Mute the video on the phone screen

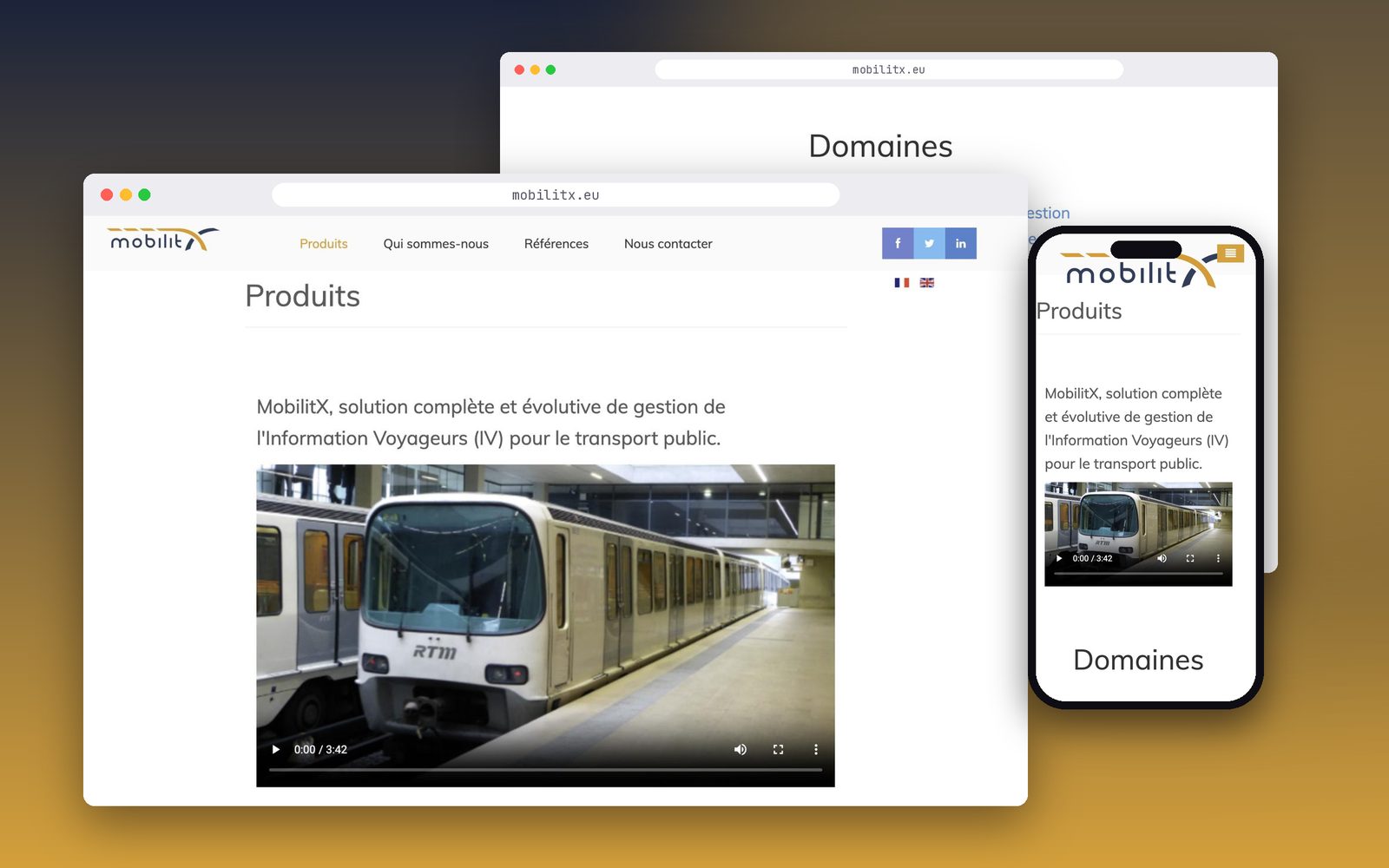1162,558
